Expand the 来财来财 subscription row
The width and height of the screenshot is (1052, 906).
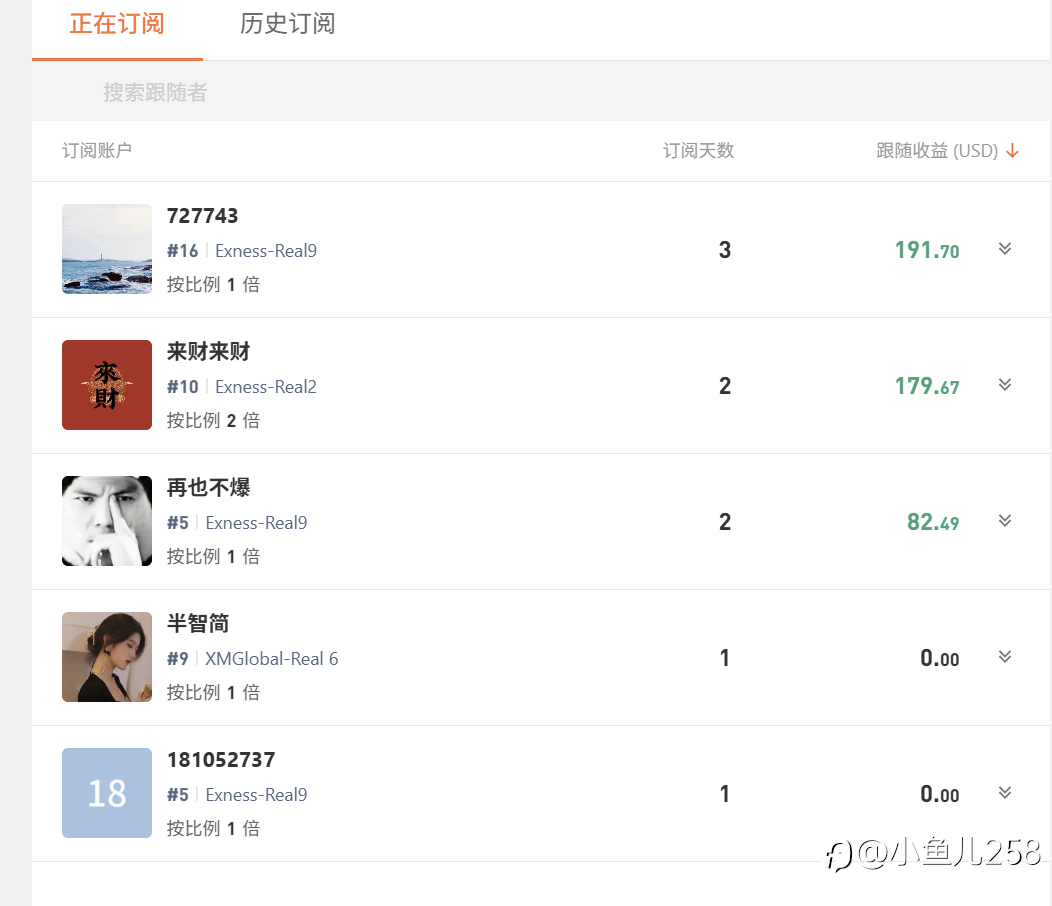pyautogui.click(x=1005, y=385)
